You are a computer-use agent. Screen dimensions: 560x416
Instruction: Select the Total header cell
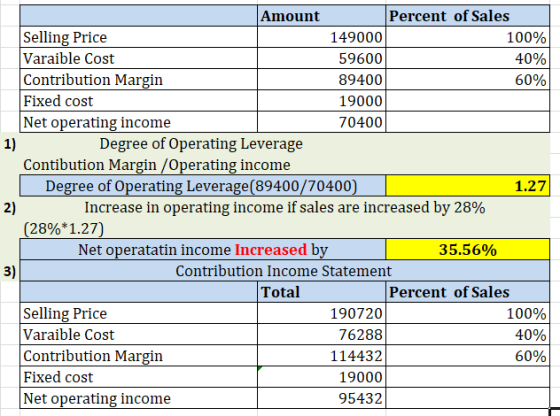(x=321, y=292)
